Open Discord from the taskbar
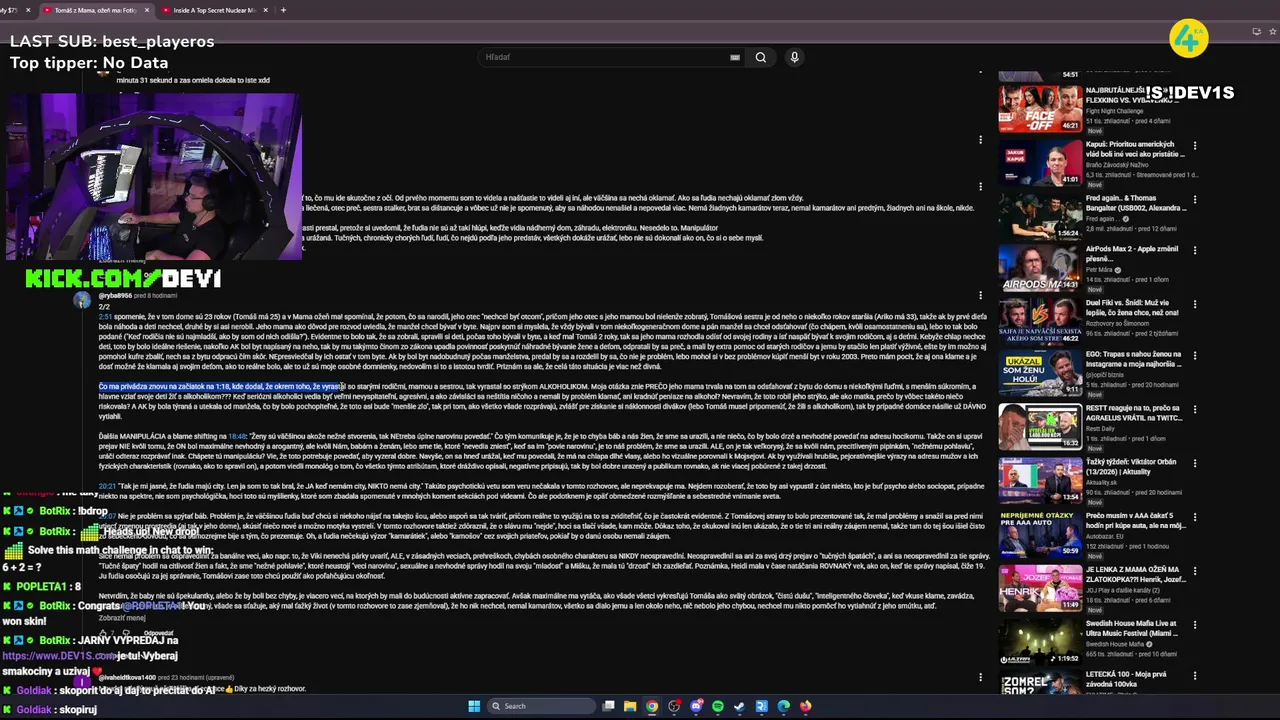The height and width of the screenshot is (720, 1280). coord(696,706)
